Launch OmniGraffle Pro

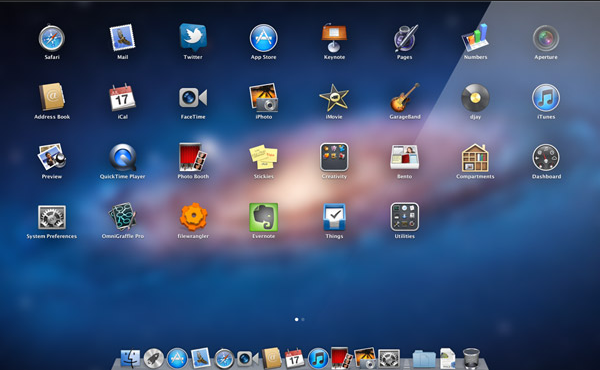click(122, 217)
